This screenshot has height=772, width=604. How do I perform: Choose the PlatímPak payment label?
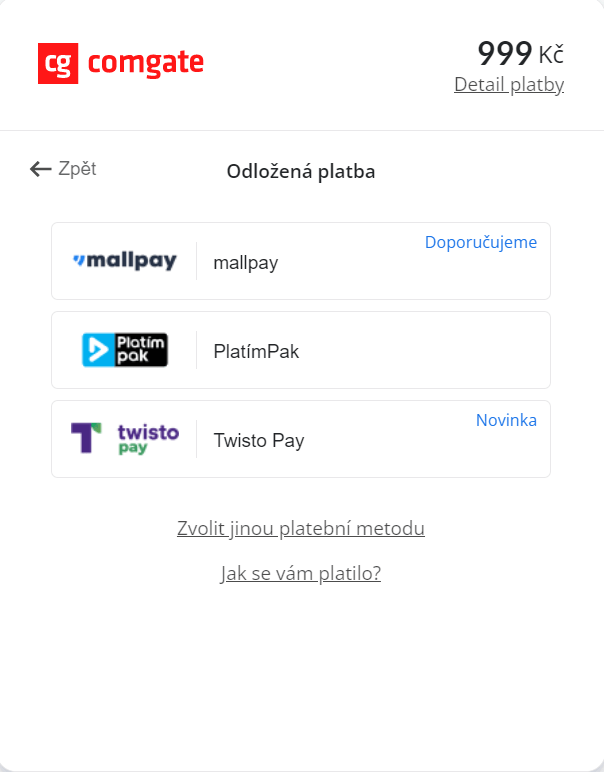pos(256,351)
